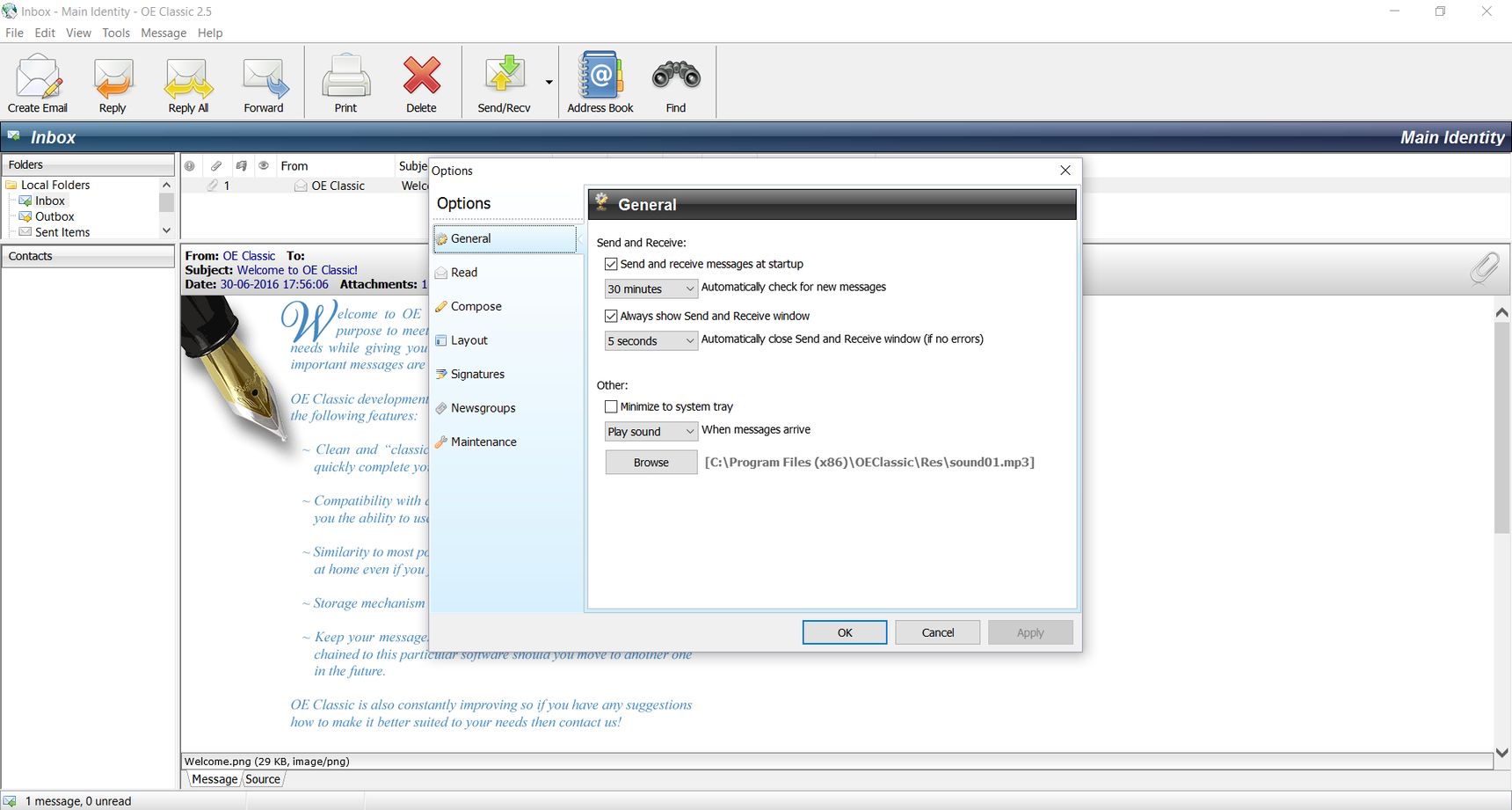Toggle Always show Send and Receive window

tap(611, 316)
